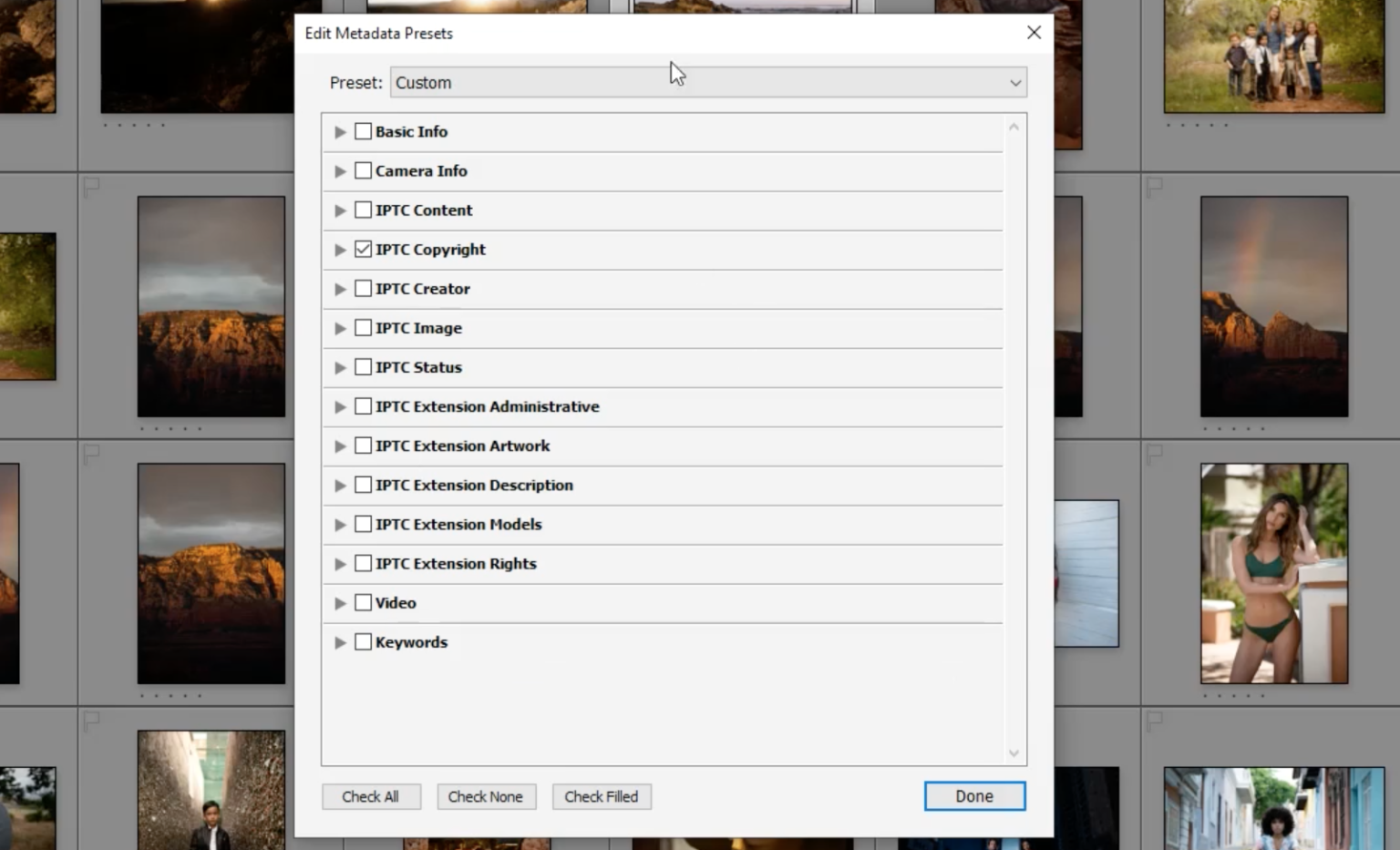The height and width of the screenshot is (850, 1400).
Task: Expand the IPTC Extension Models triangle
Action: (x=340, y=524)
